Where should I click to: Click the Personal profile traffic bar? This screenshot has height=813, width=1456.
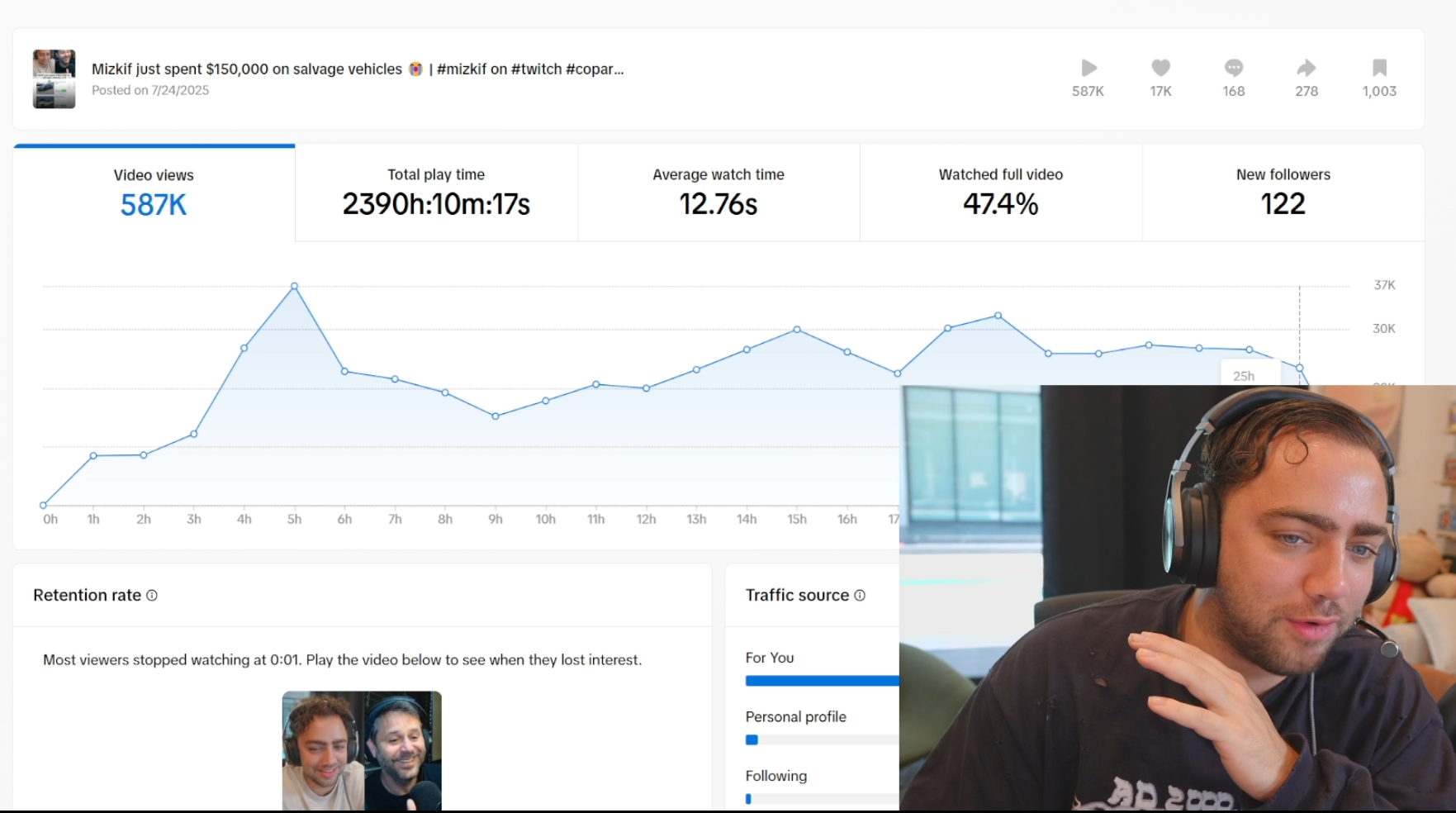(x=822, y=740)
